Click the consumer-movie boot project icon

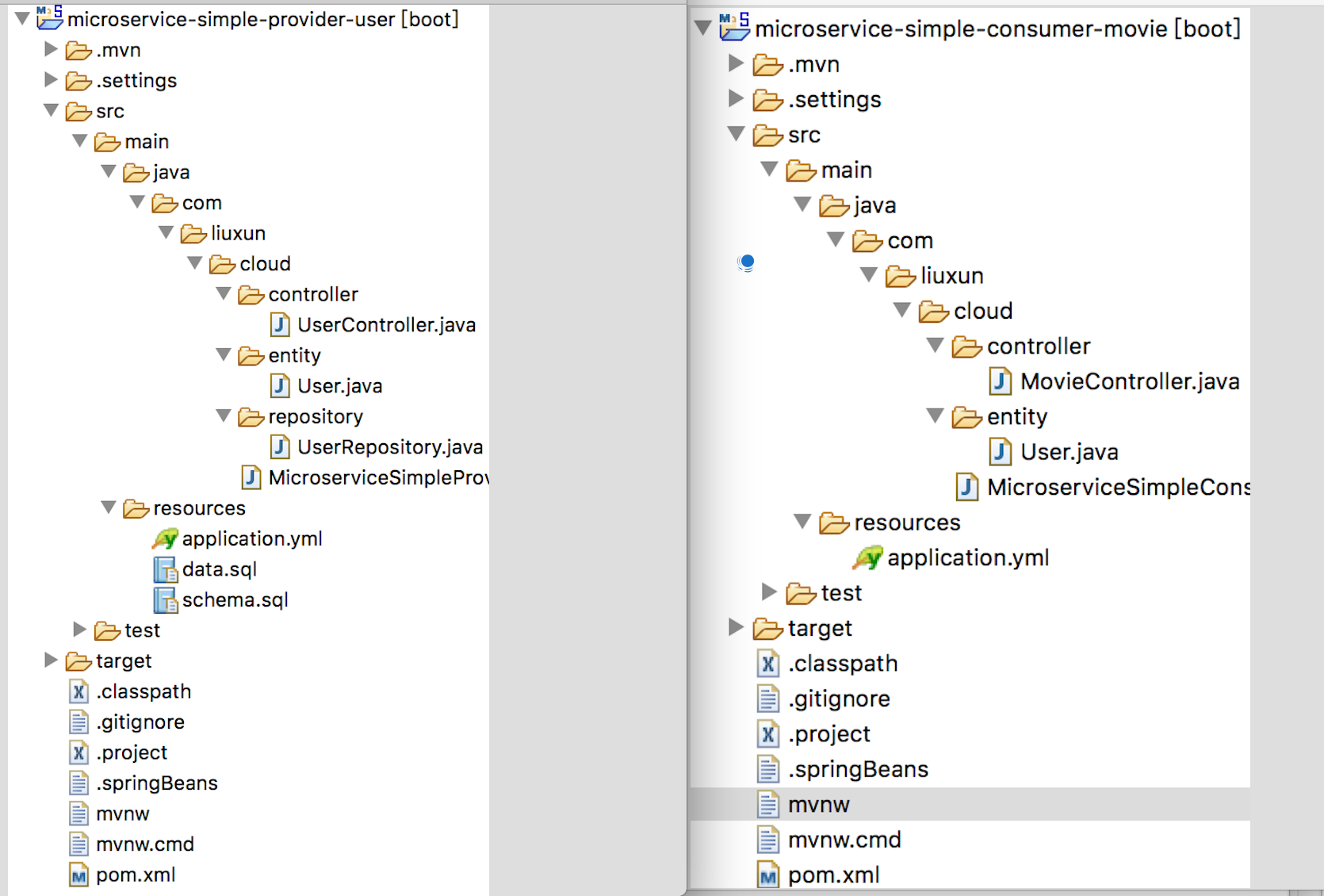(x=734, y=27)
